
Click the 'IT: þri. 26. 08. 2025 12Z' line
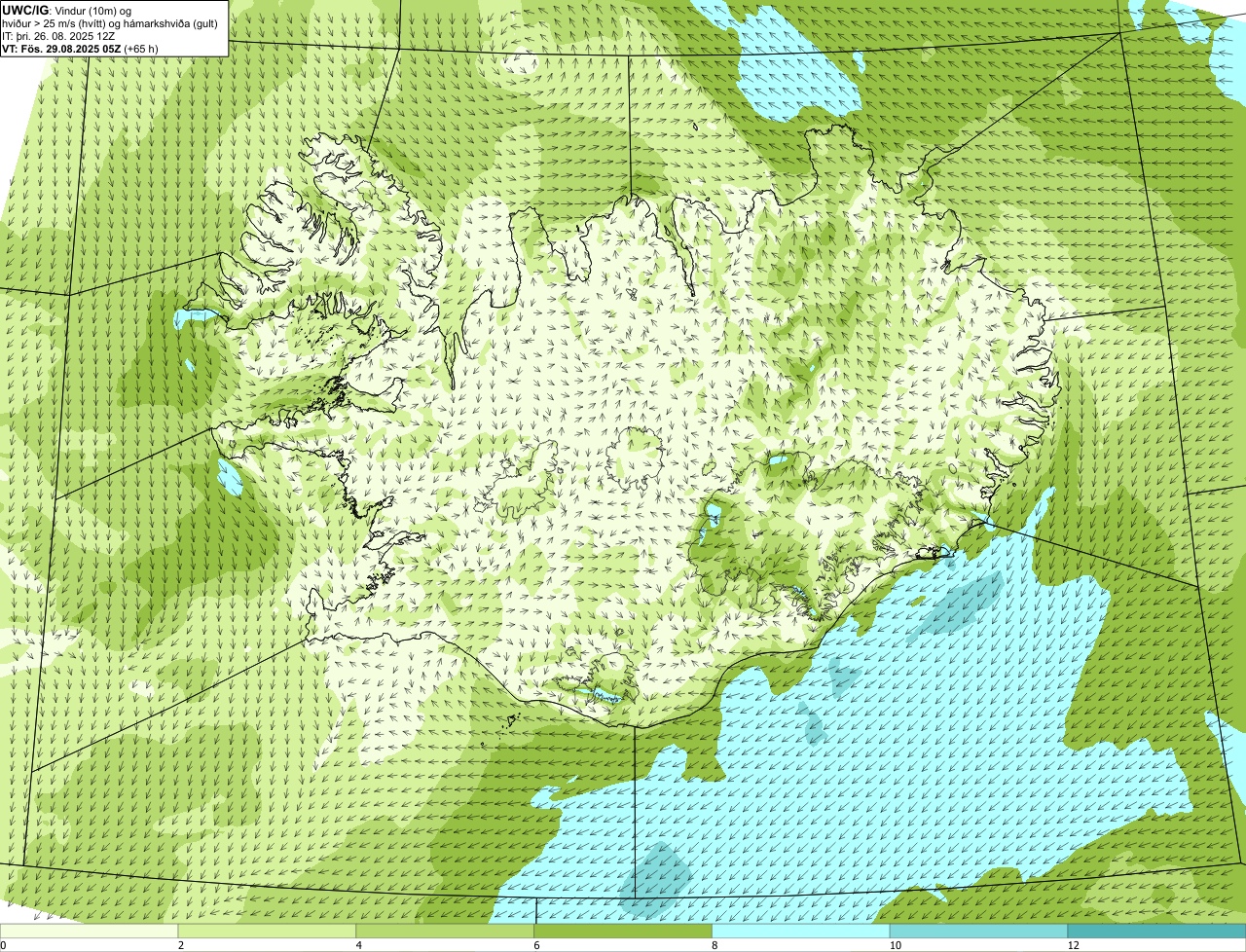(x=58, y=35)
